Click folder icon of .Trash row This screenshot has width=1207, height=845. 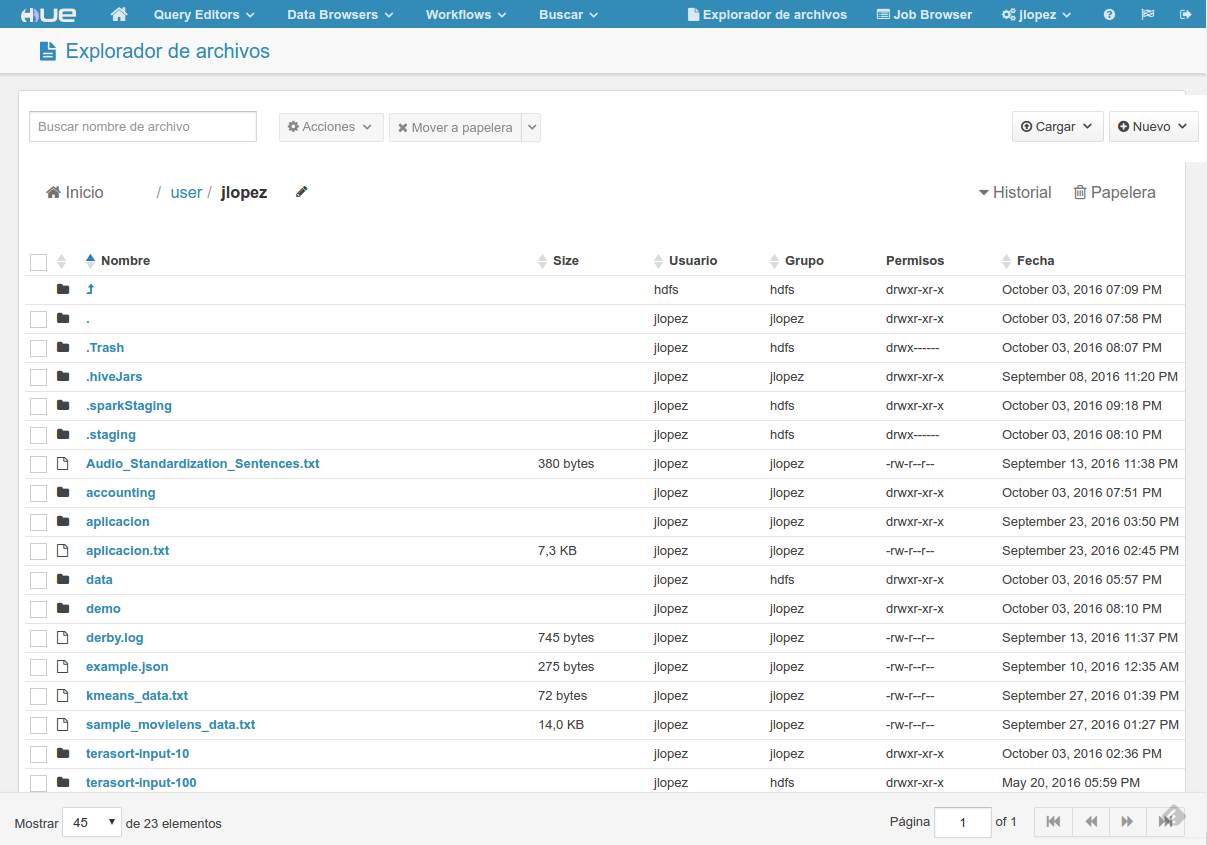(63, 347)
